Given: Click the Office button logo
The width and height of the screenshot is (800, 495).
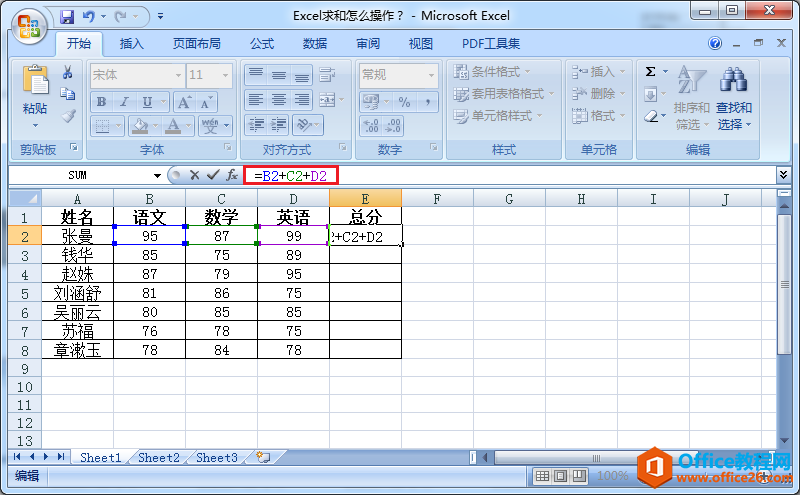Looking at the screenshot, I should click(x=29, y=26).
